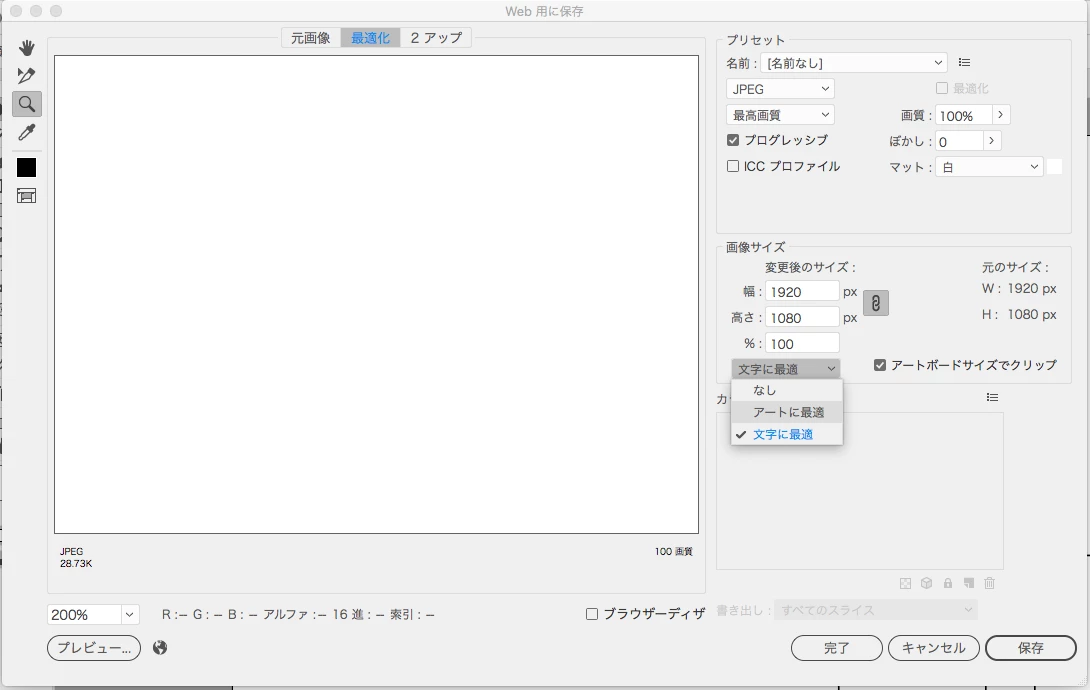Click the map to transparent icon
The height and width of the screenshot is (690, 1090).
[x=905, y=584]
